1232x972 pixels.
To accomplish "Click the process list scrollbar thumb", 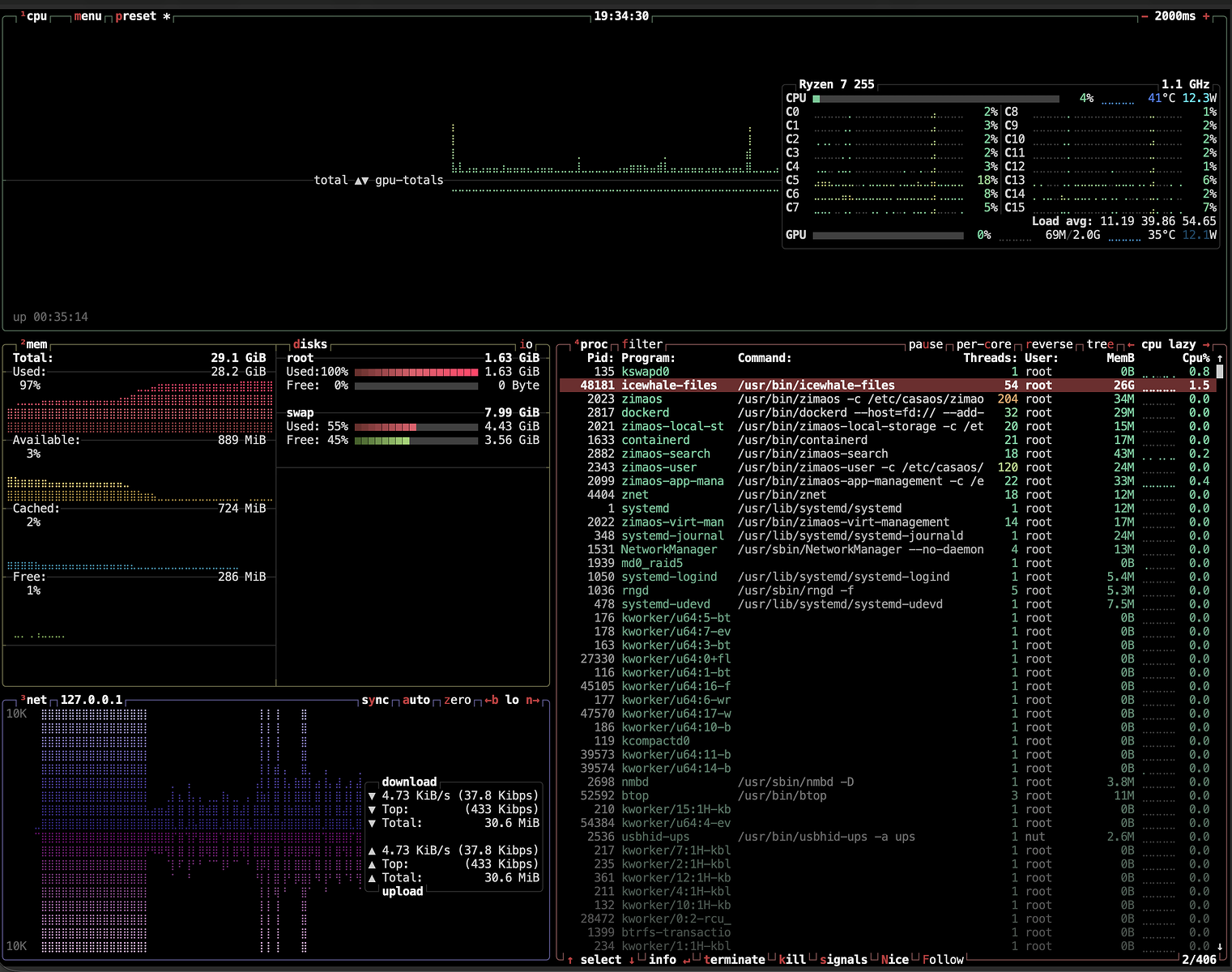I will tap(1221, 372).
